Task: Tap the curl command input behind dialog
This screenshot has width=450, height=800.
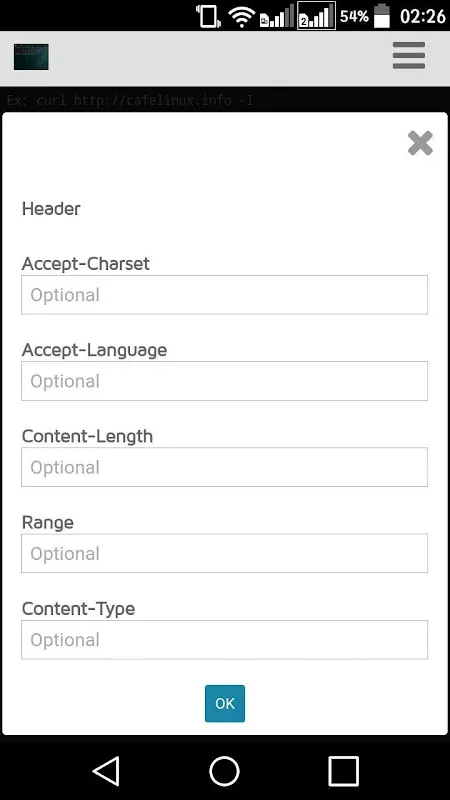Action: coord(225,99)
